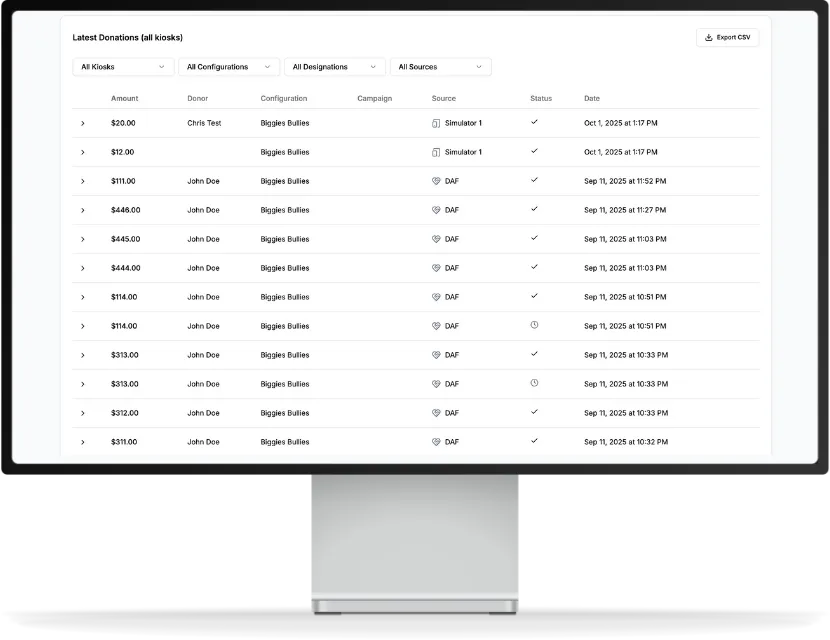Screen dimensions: 830x640
Task: Click the DAF heart icon in $446.00 row
Action: [x=436, y=210]
